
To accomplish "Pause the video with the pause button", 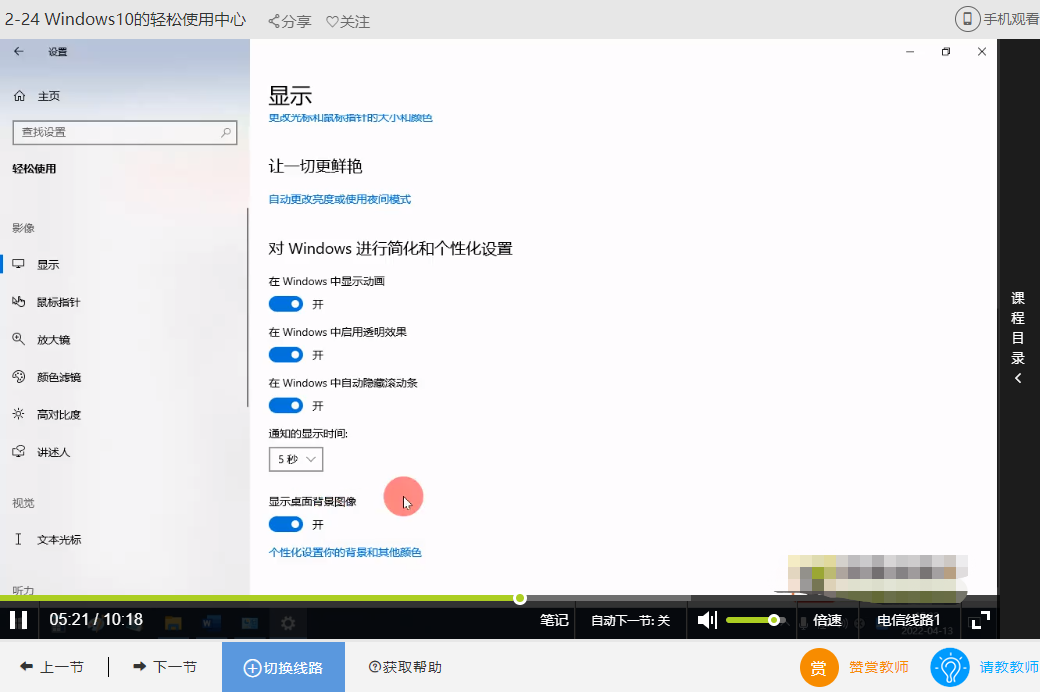I will coord(19,620).
